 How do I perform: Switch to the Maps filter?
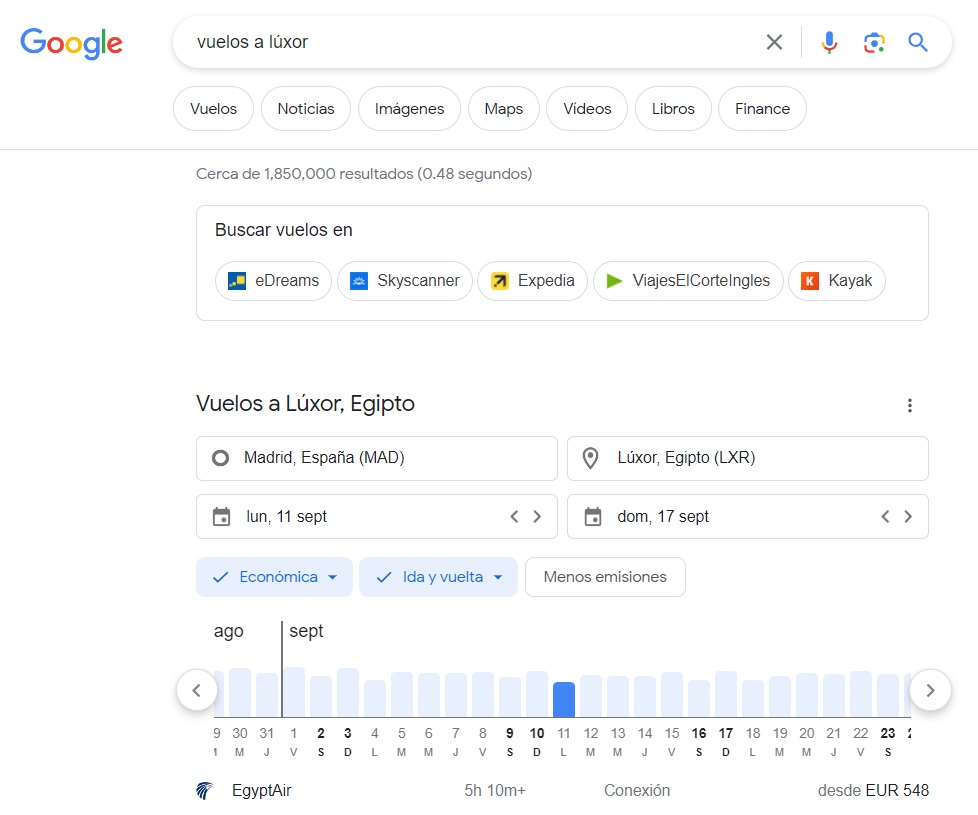click(503, 109)
